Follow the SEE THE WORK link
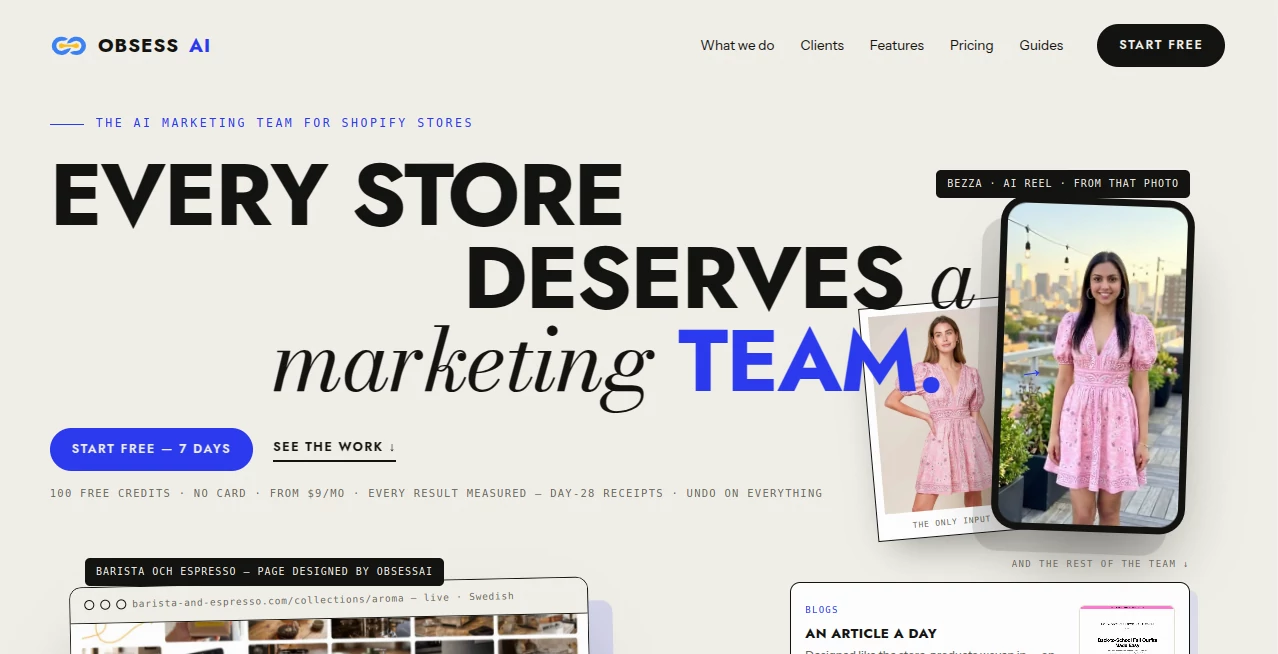The width and height of the screenshot is (1278, 654). pyautogui.click(x=335, y=447)
